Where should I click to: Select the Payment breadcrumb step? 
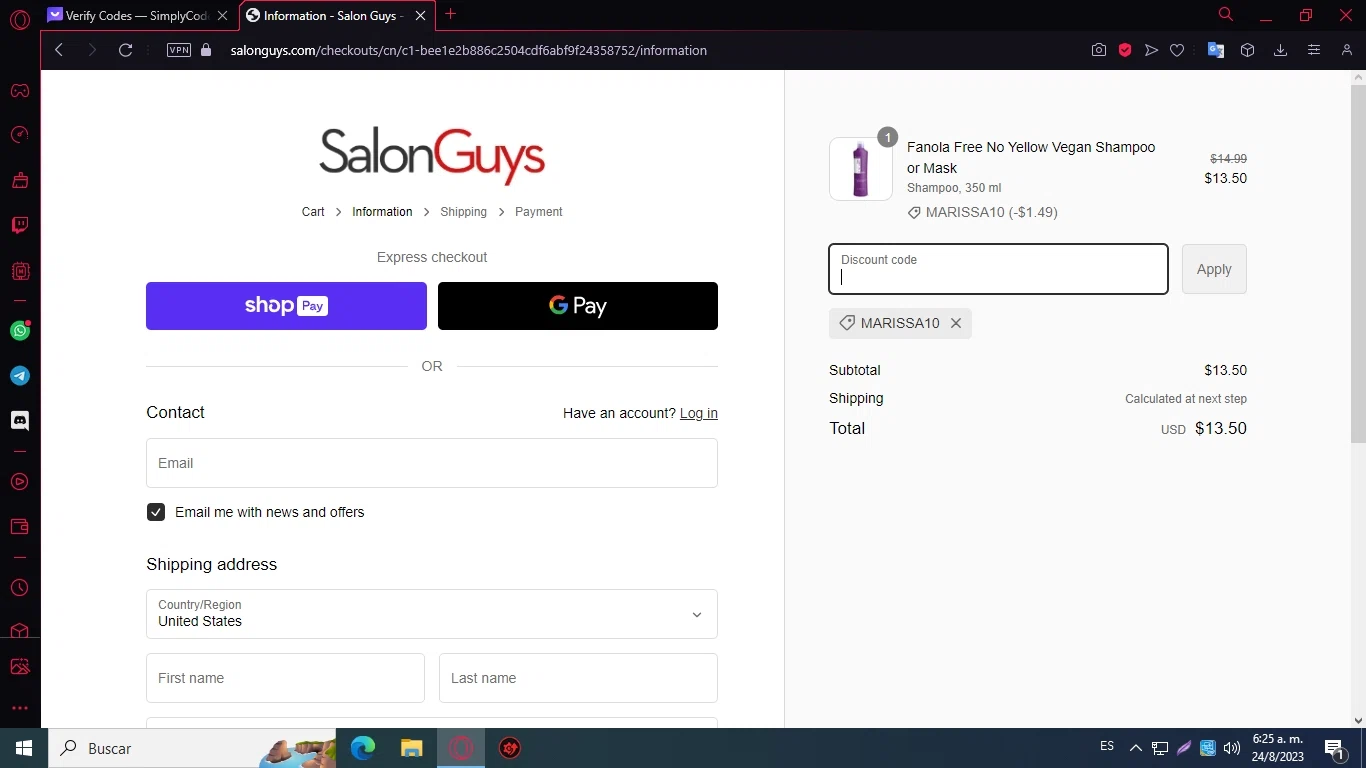click(x=538, y=212)
